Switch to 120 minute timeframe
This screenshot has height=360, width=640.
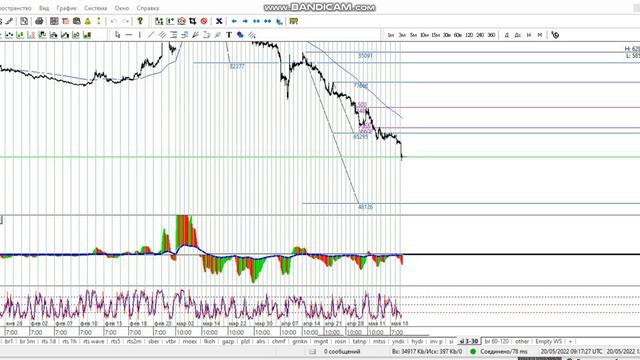click(469, 35)
